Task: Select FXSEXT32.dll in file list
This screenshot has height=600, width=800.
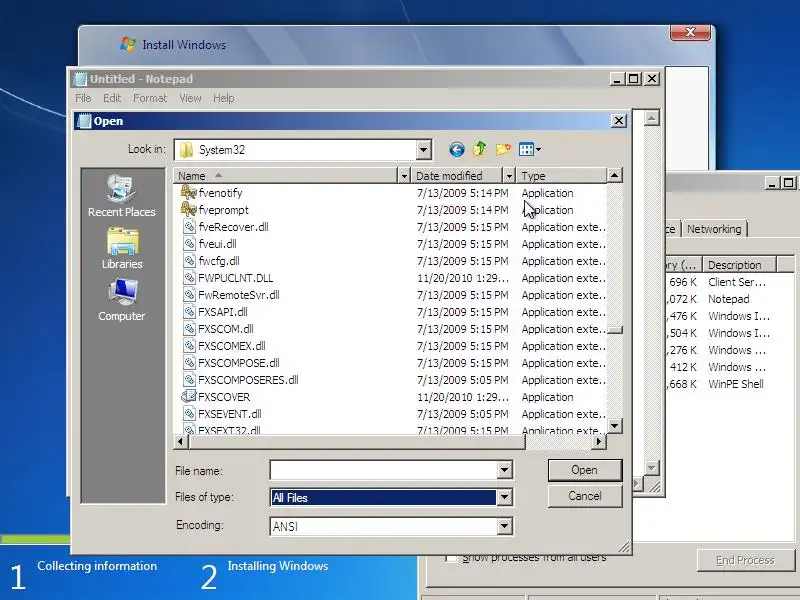Action: click(229, 430)
